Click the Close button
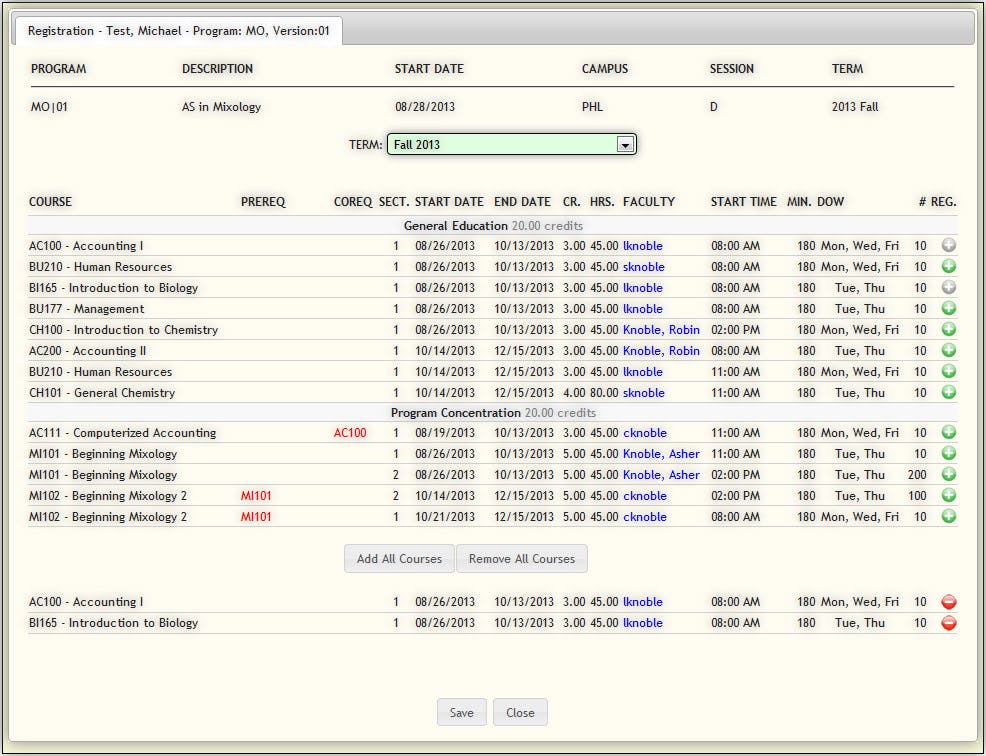Viewport: 986px width, 756px height. point(520,712)
